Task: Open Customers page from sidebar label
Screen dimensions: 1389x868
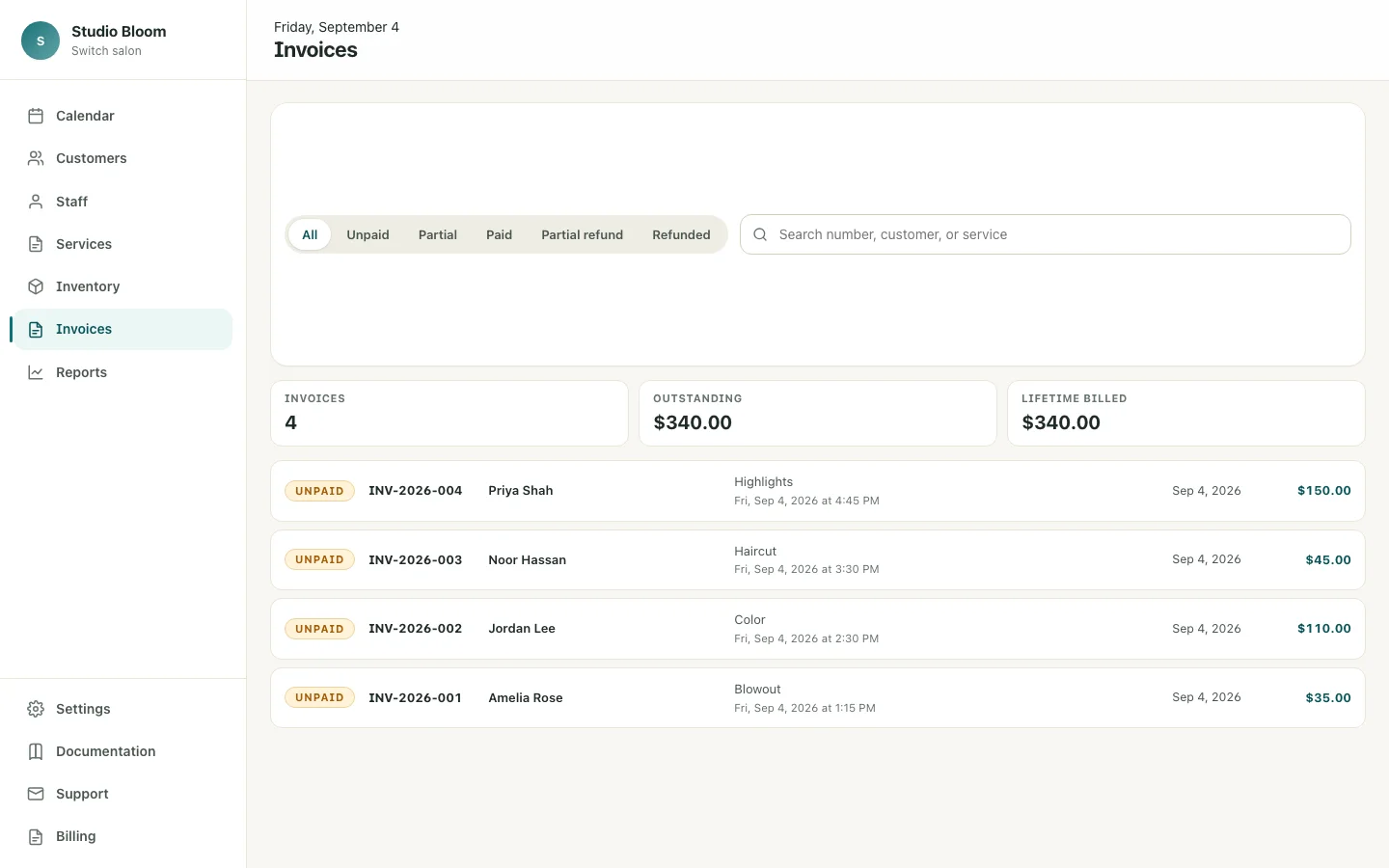Action: [x=92, y=158]
